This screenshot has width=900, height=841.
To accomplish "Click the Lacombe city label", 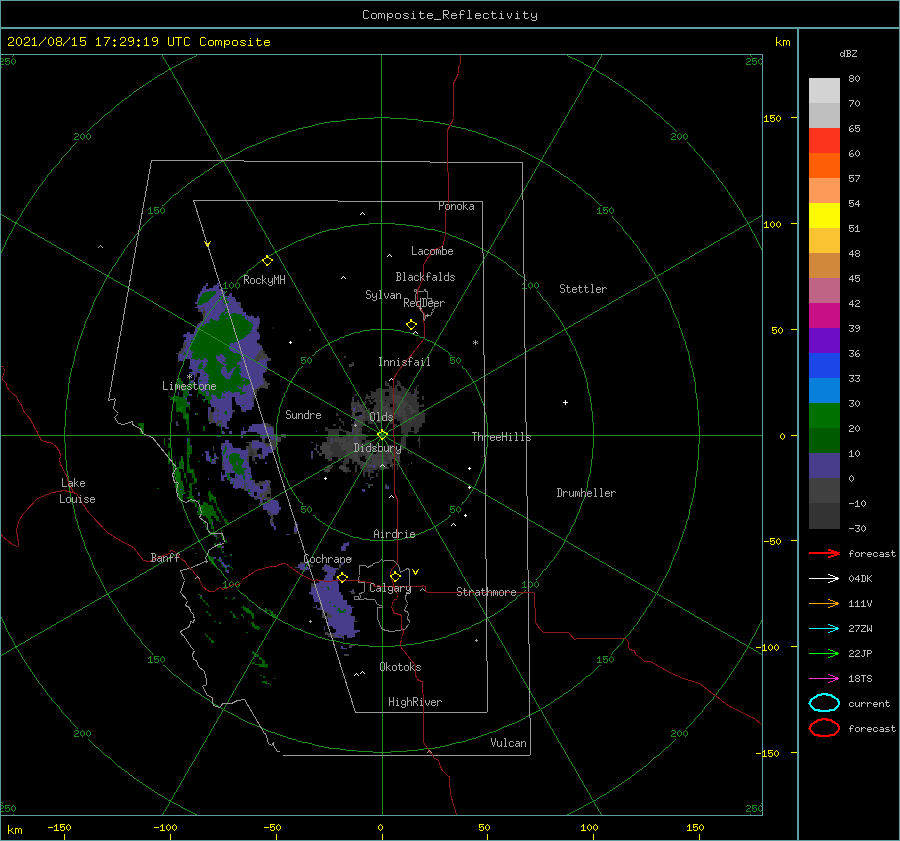I will point(432,251).
